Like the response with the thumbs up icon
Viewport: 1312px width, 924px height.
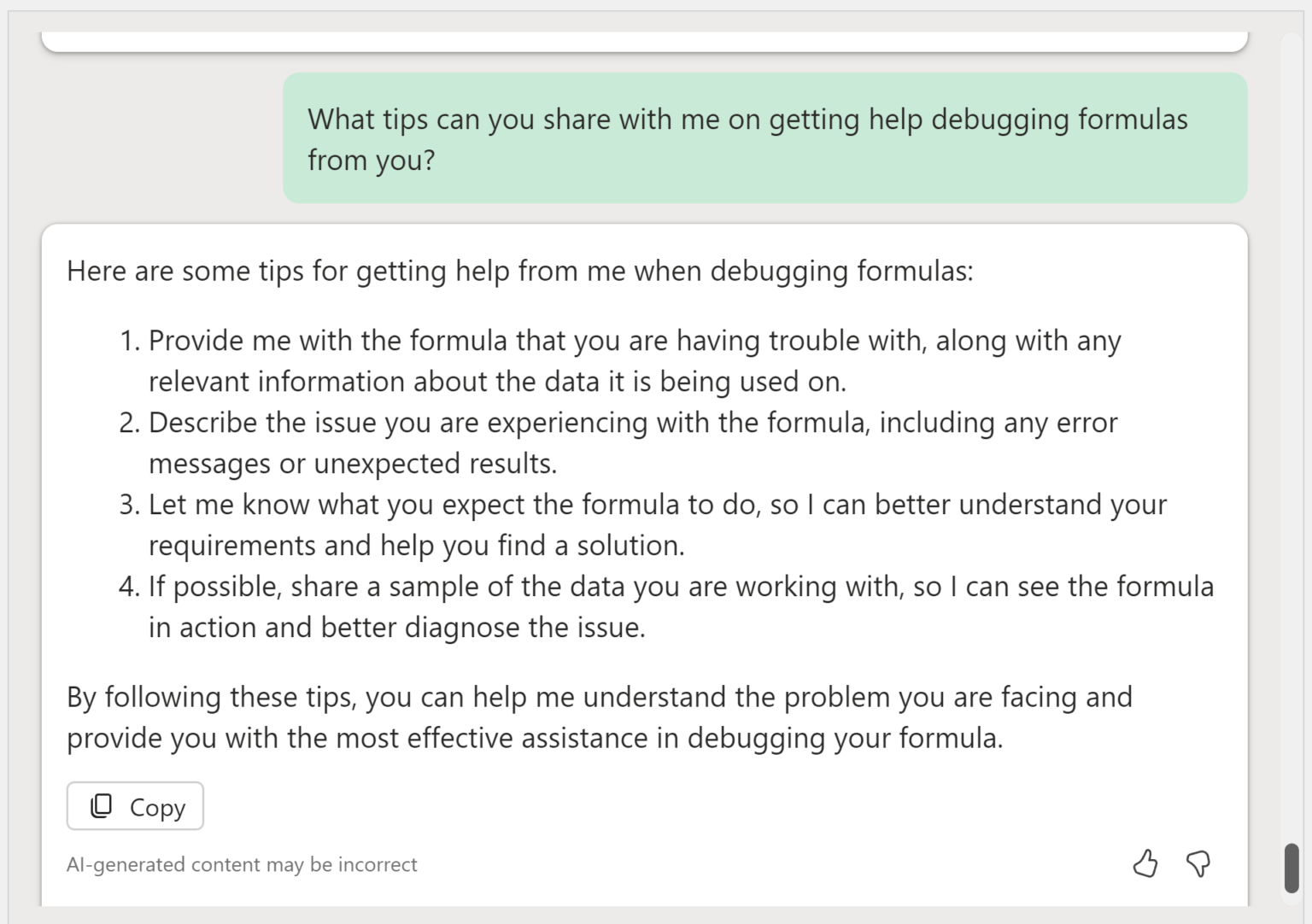pyautogui.click(x=1145, y=863)
